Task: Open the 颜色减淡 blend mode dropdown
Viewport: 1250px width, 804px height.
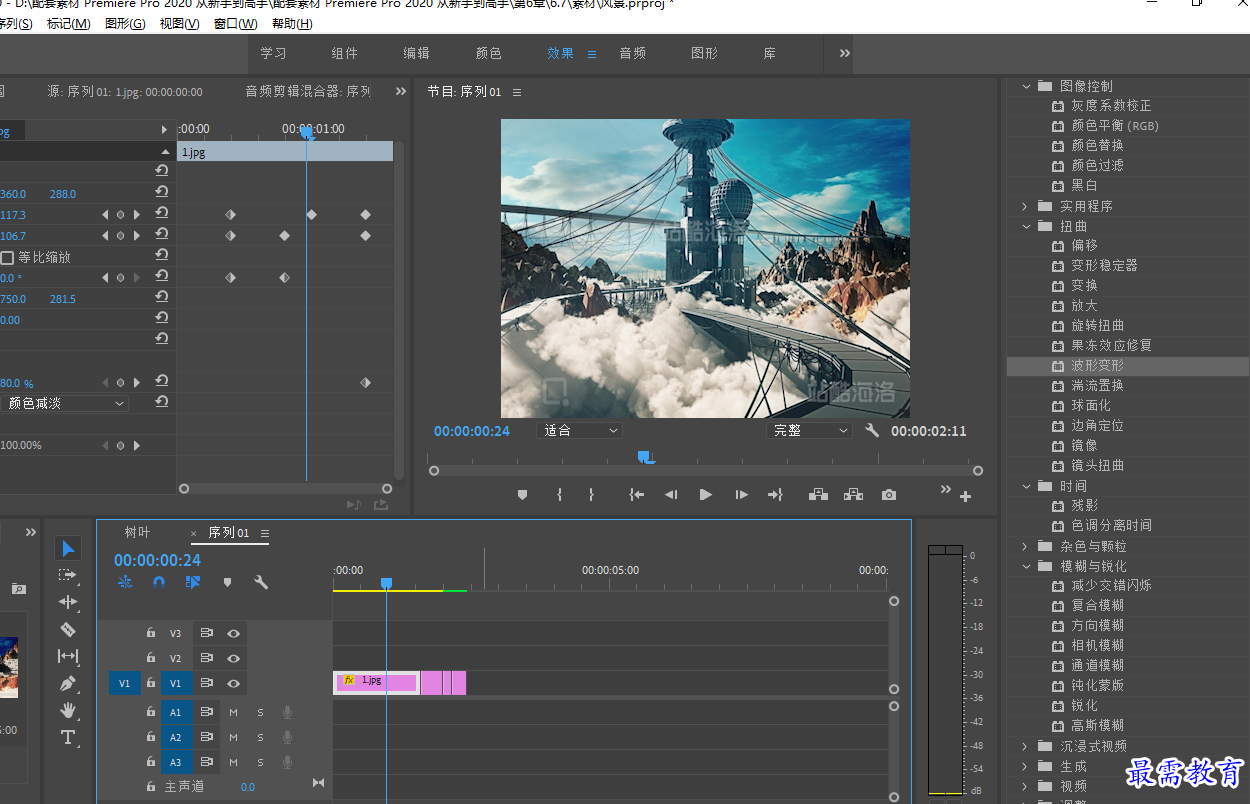Action: pos(64,403)
